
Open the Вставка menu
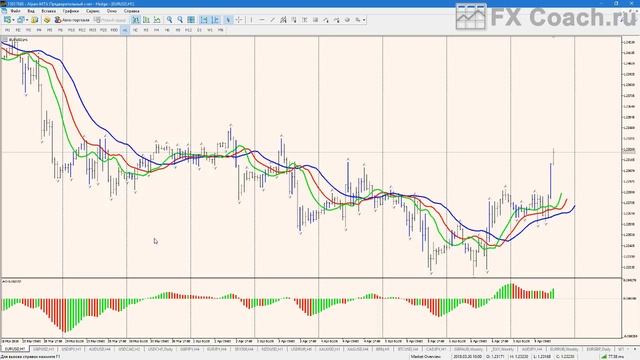[49, 11]
